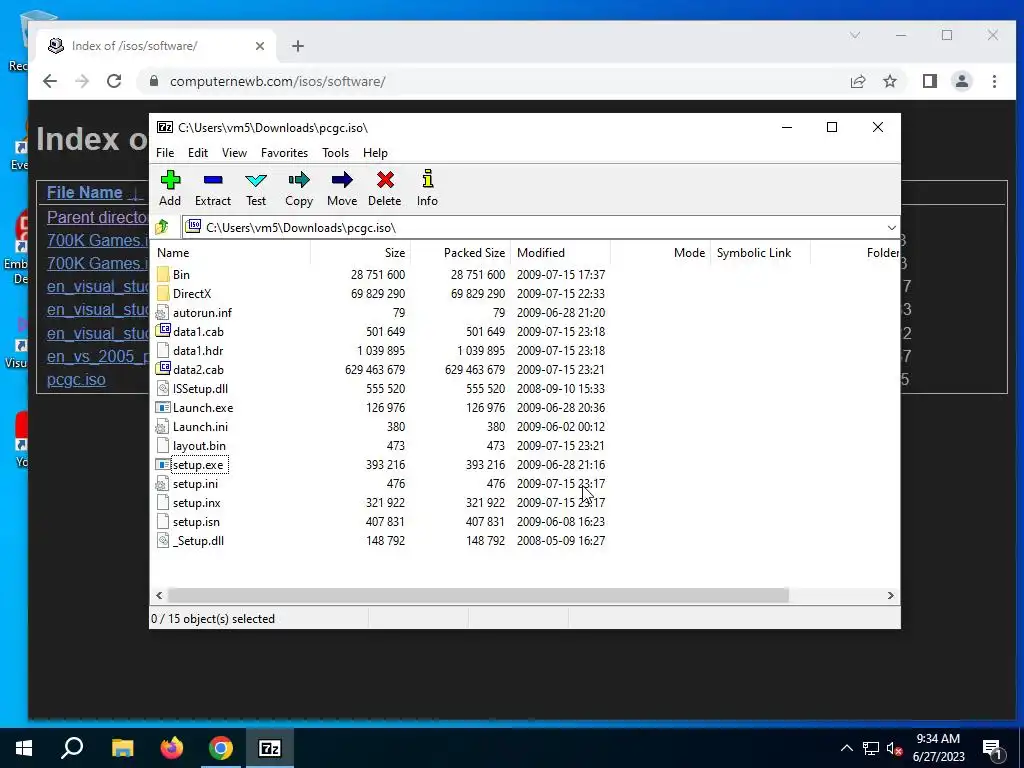The height and width of the screenshot is (768, 1024).
Task: Bookmark this page with the star icon
Action: [x=890, y=82]
